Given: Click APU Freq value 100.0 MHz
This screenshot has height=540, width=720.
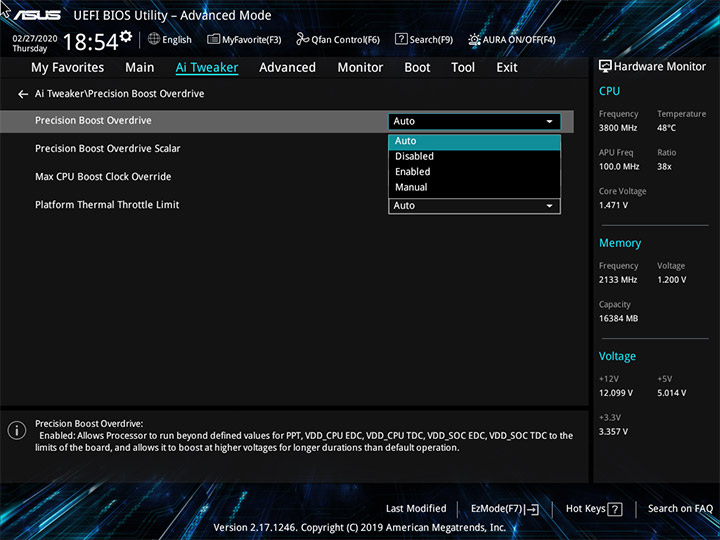Looking at the screenshot, I should (619, 167).
